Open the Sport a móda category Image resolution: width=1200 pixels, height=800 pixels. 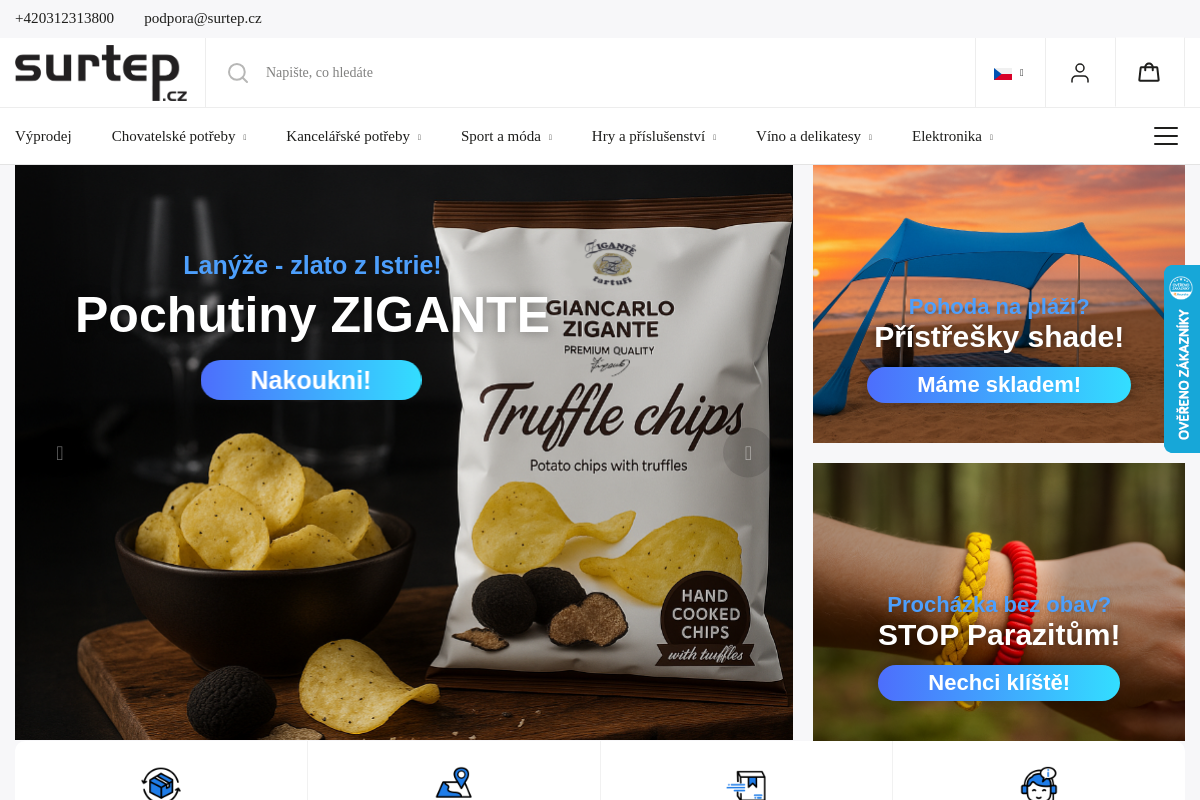(x=506, y=136)
